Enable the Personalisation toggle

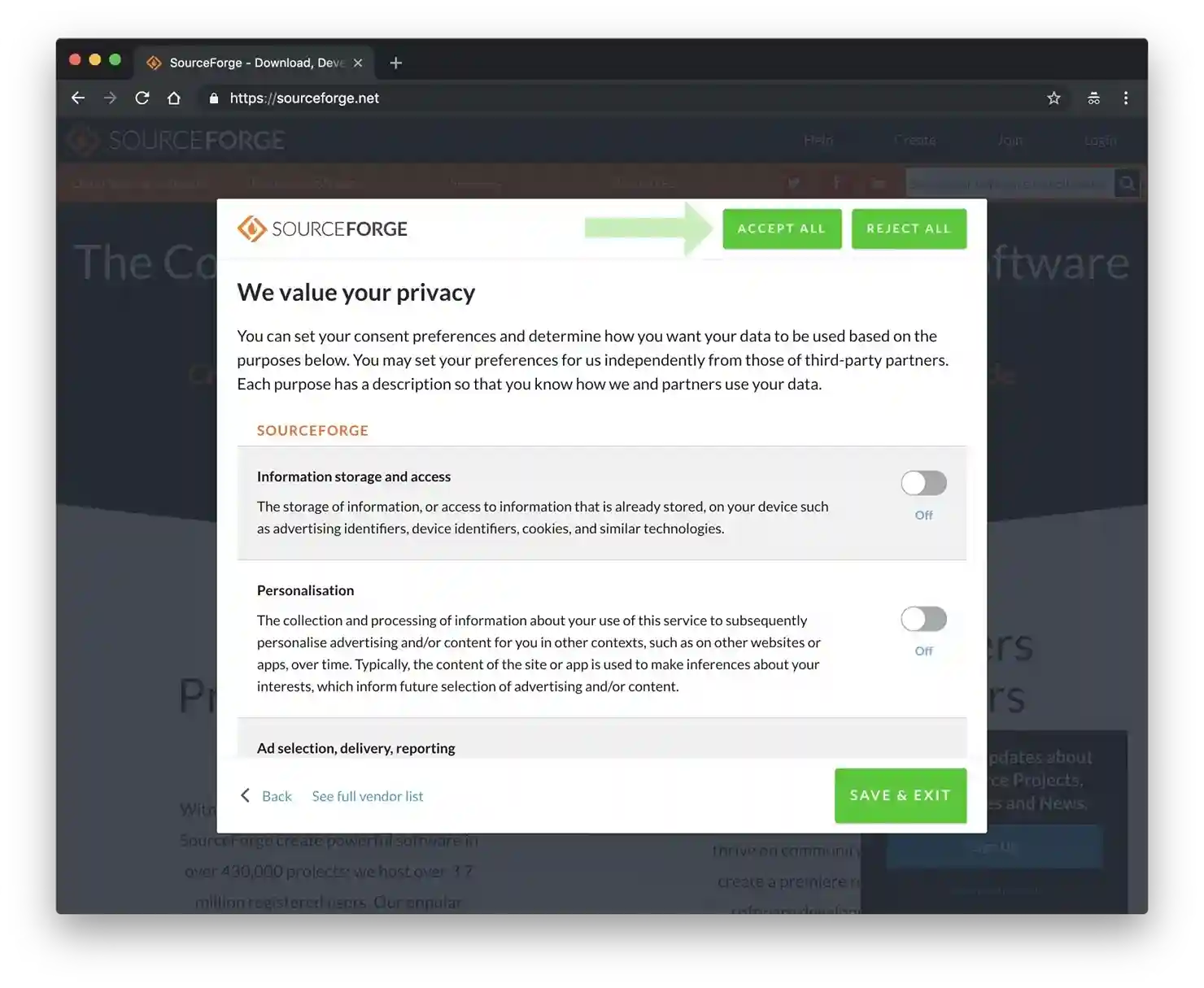[x=923, y=619]
